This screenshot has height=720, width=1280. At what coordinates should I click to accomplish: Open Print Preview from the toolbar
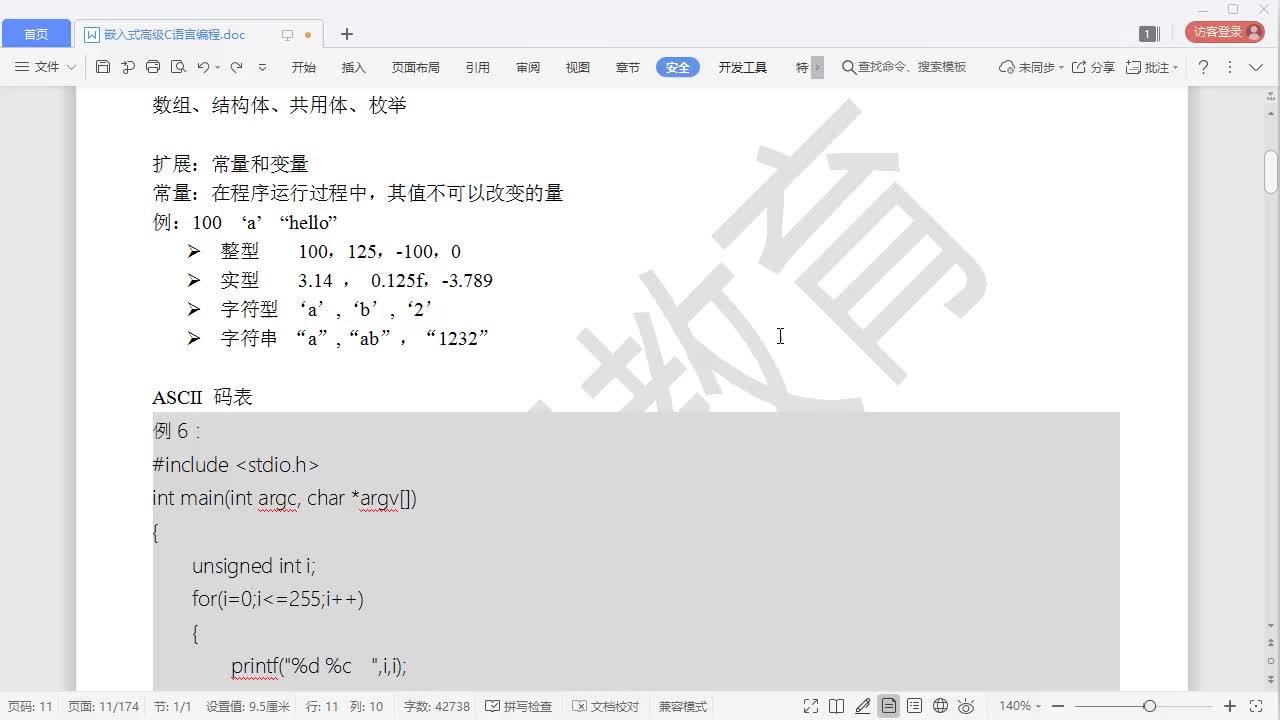(178, 67)
